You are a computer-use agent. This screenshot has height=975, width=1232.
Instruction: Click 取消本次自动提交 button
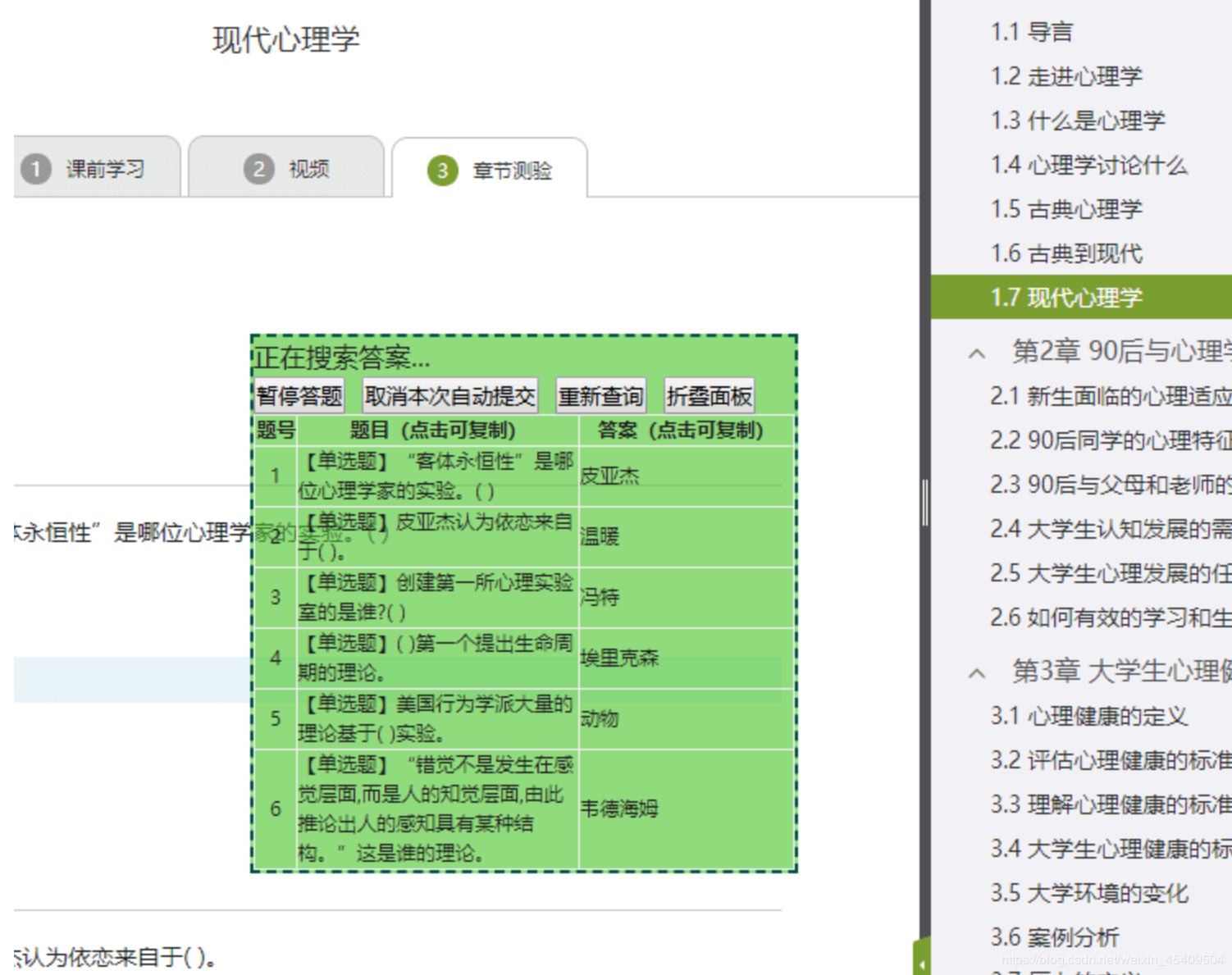click(x=449, y=397)
